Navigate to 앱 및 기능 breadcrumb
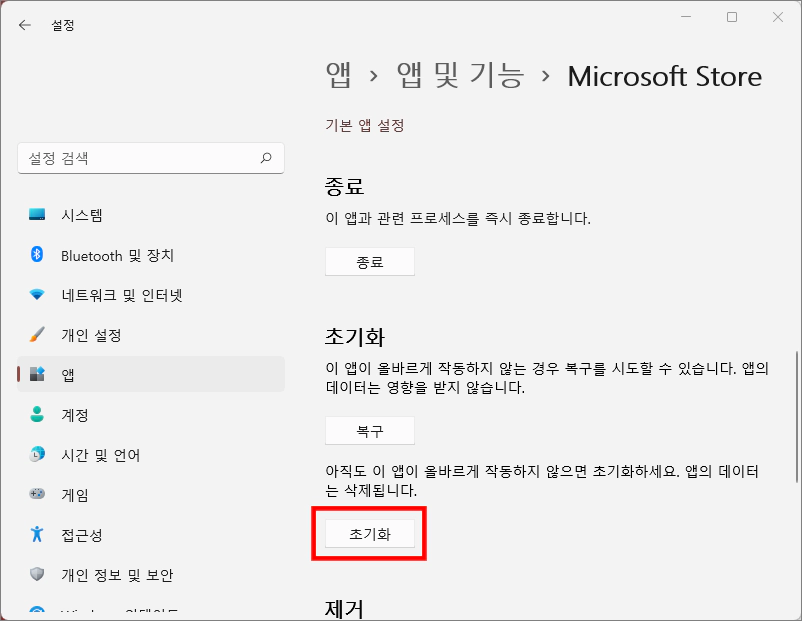 click(x=460, y=76)
